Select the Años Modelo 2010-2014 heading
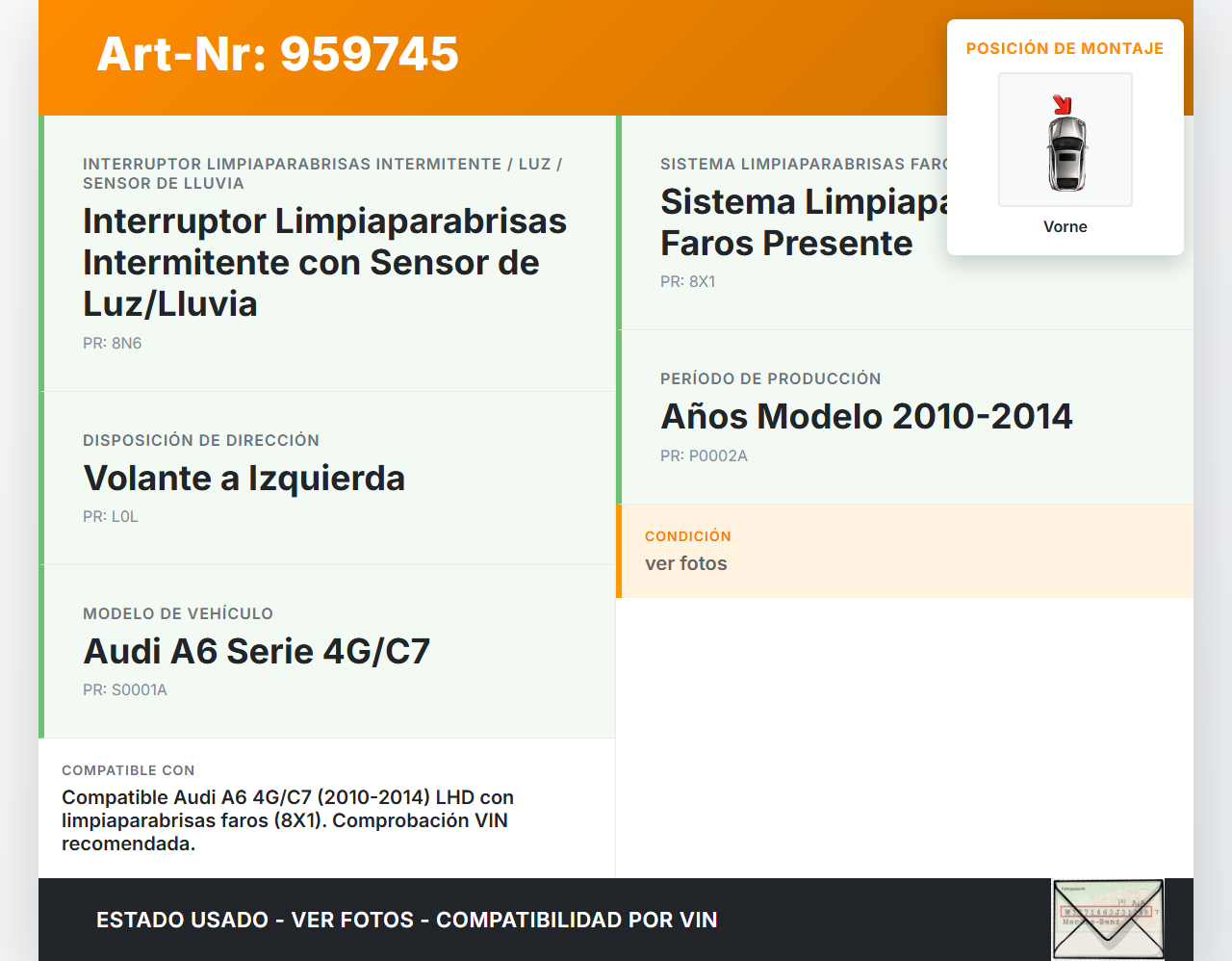The width and height of the screenshot is (1232, 961). click(x=866, y=416)
